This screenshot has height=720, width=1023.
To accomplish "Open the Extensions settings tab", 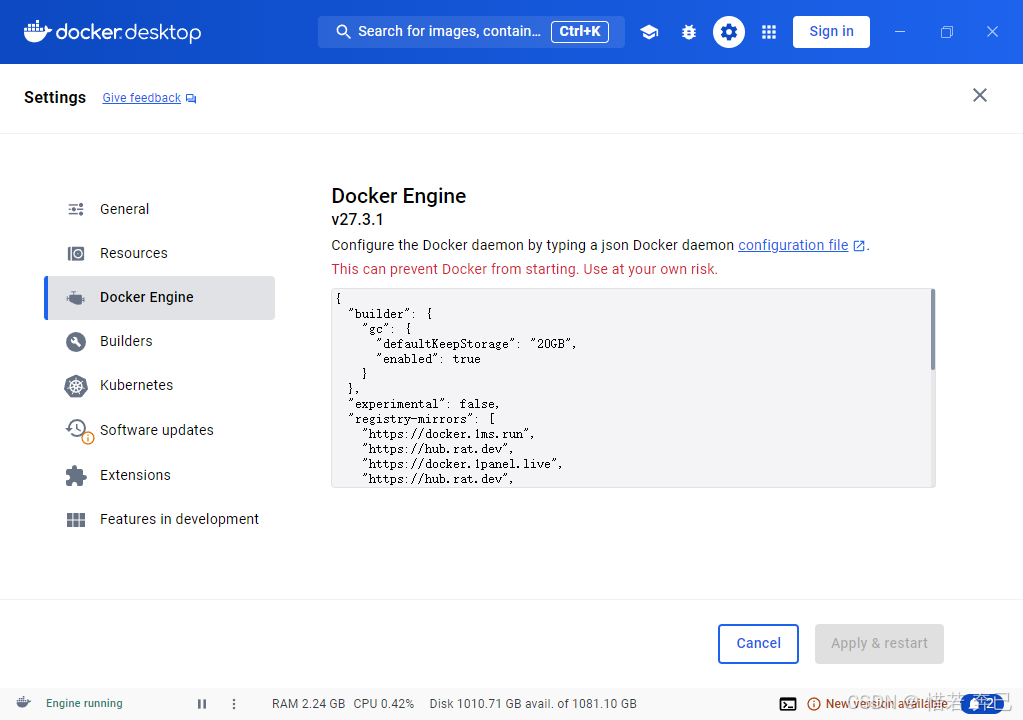I will [160, 475].
